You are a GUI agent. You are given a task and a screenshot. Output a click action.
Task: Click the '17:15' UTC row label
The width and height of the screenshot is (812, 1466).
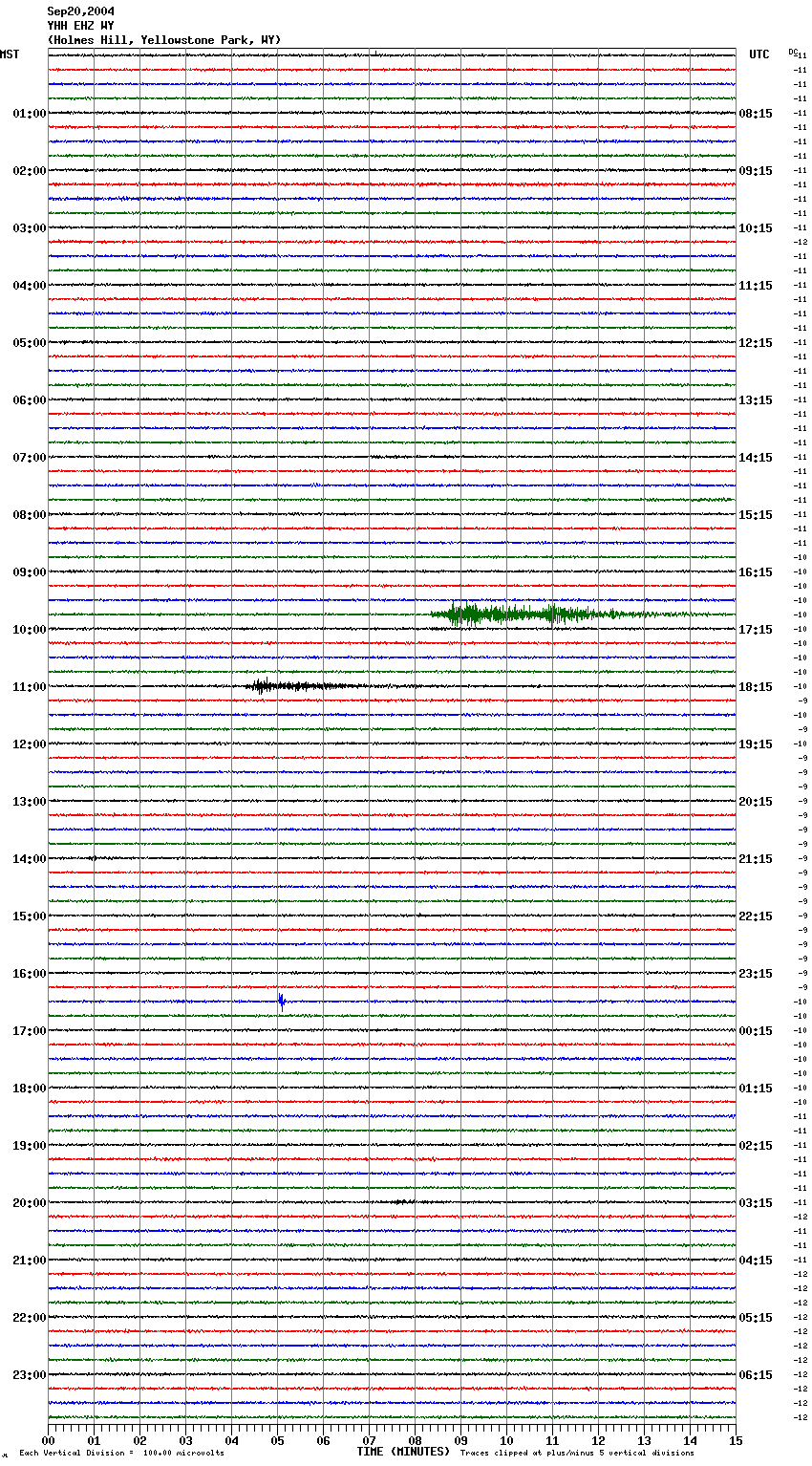click(756, 630)
